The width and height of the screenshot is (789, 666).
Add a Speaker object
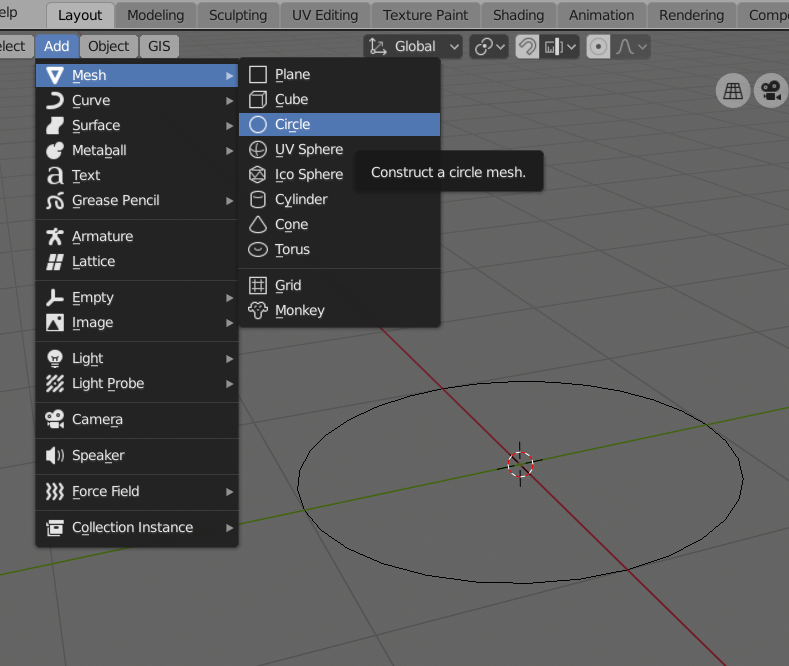[x=137, y=456]
